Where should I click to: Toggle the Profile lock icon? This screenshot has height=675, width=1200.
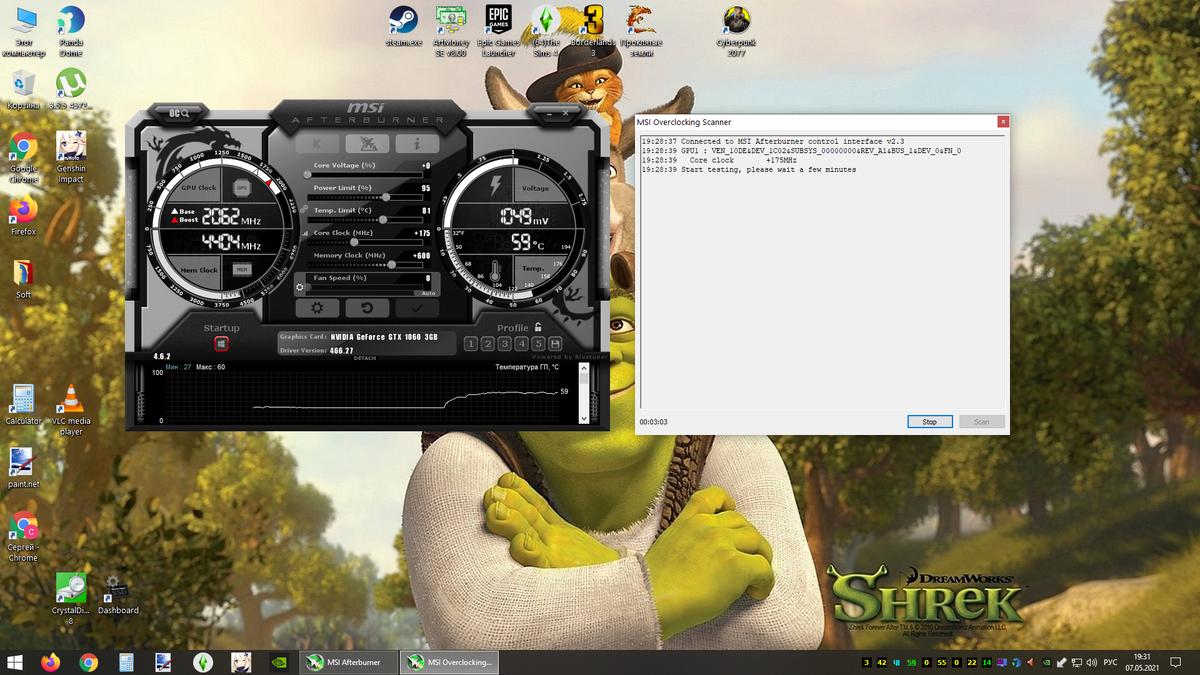[538, 327]
